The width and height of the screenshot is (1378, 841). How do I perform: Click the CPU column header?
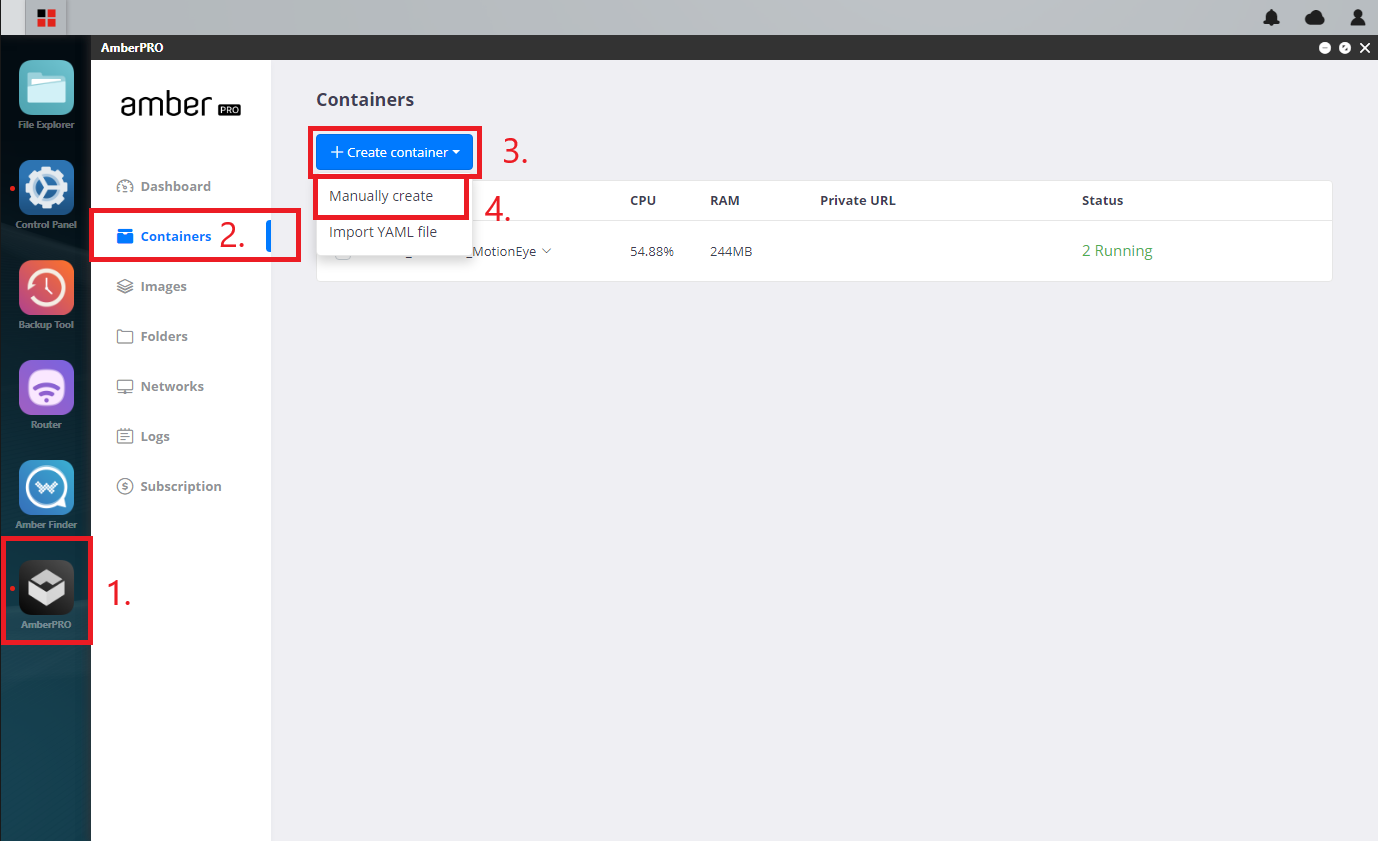(643, 200)
